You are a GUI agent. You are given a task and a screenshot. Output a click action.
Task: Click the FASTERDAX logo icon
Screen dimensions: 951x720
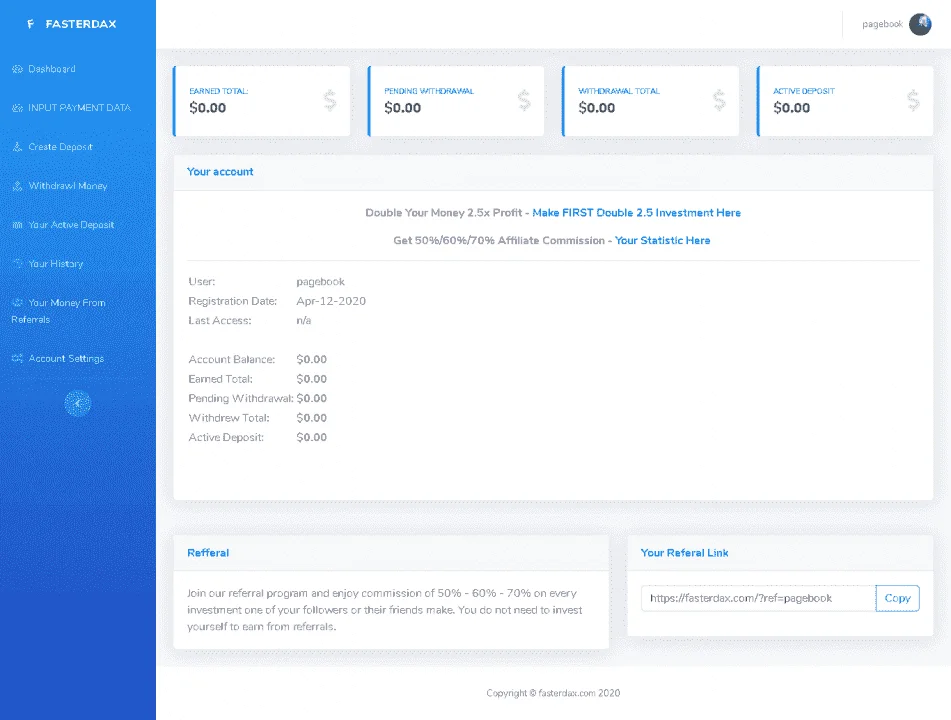[x=30, y=24]
